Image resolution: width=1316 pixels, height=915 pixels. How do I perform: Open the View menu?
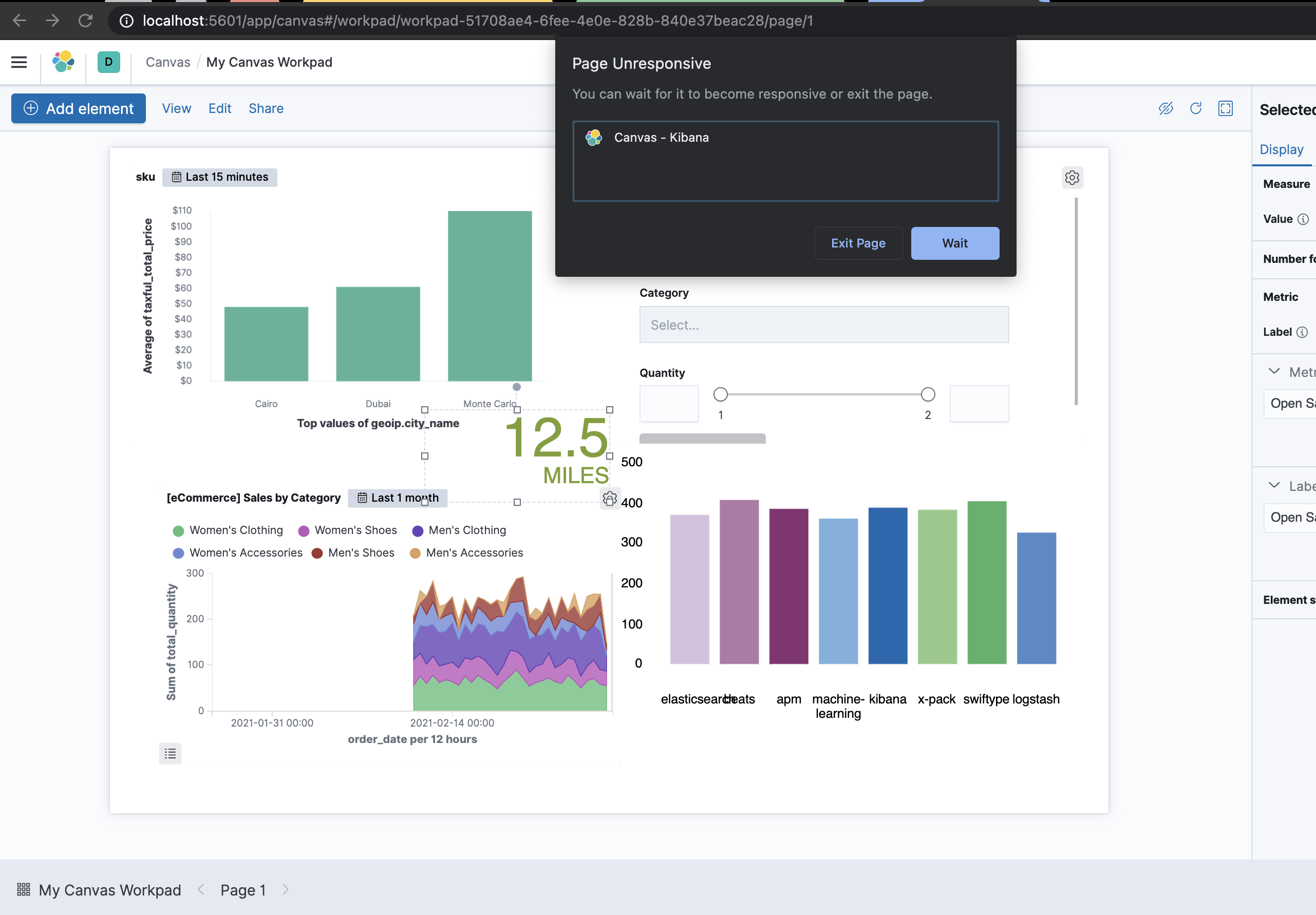coord(176,108)
